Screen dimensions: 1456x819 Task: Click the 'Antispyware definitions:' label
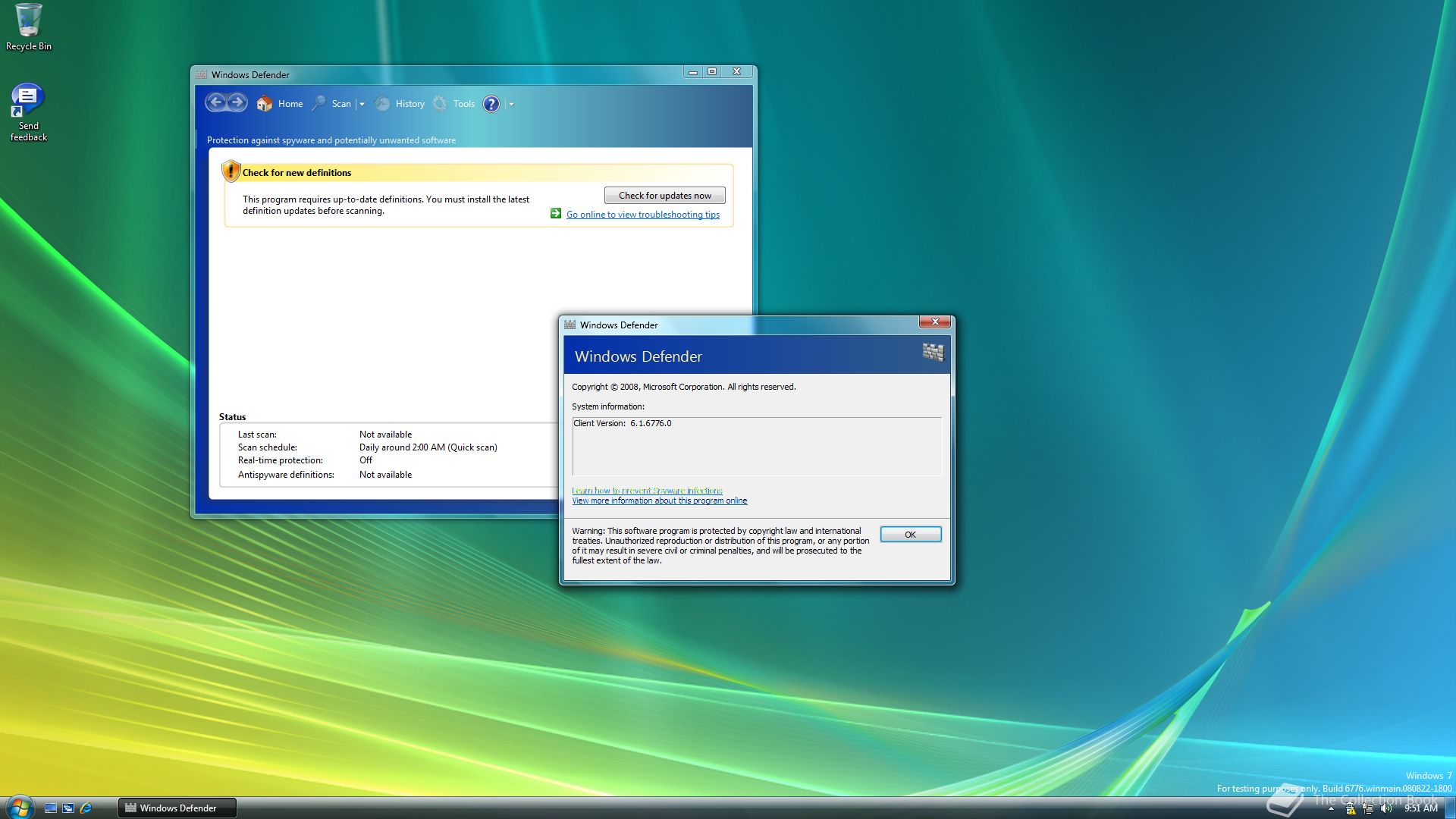point(286,475)
